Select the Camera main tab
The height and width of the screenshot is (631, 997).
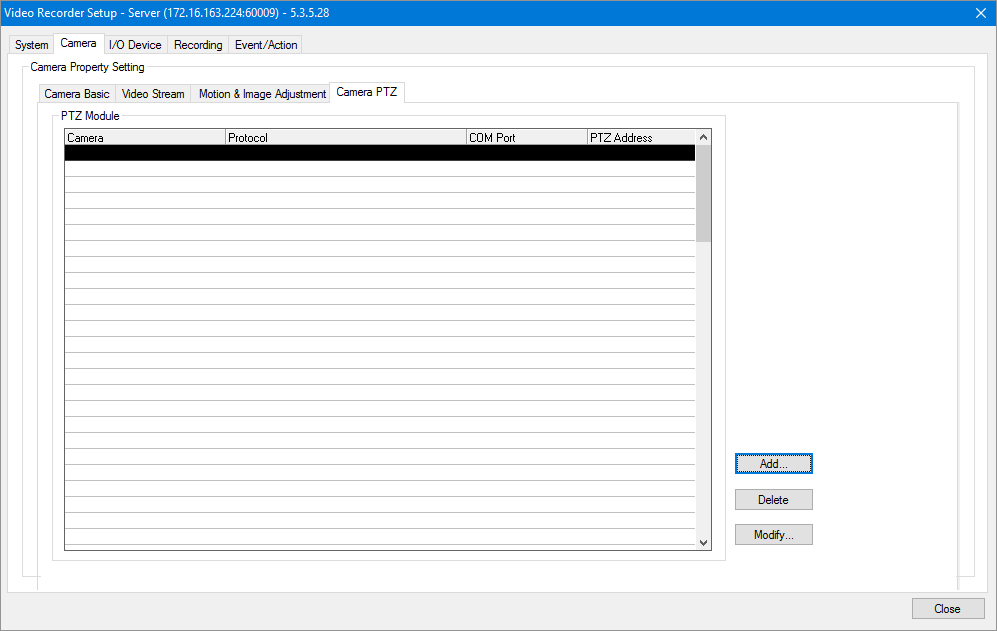tap(78, 44)
